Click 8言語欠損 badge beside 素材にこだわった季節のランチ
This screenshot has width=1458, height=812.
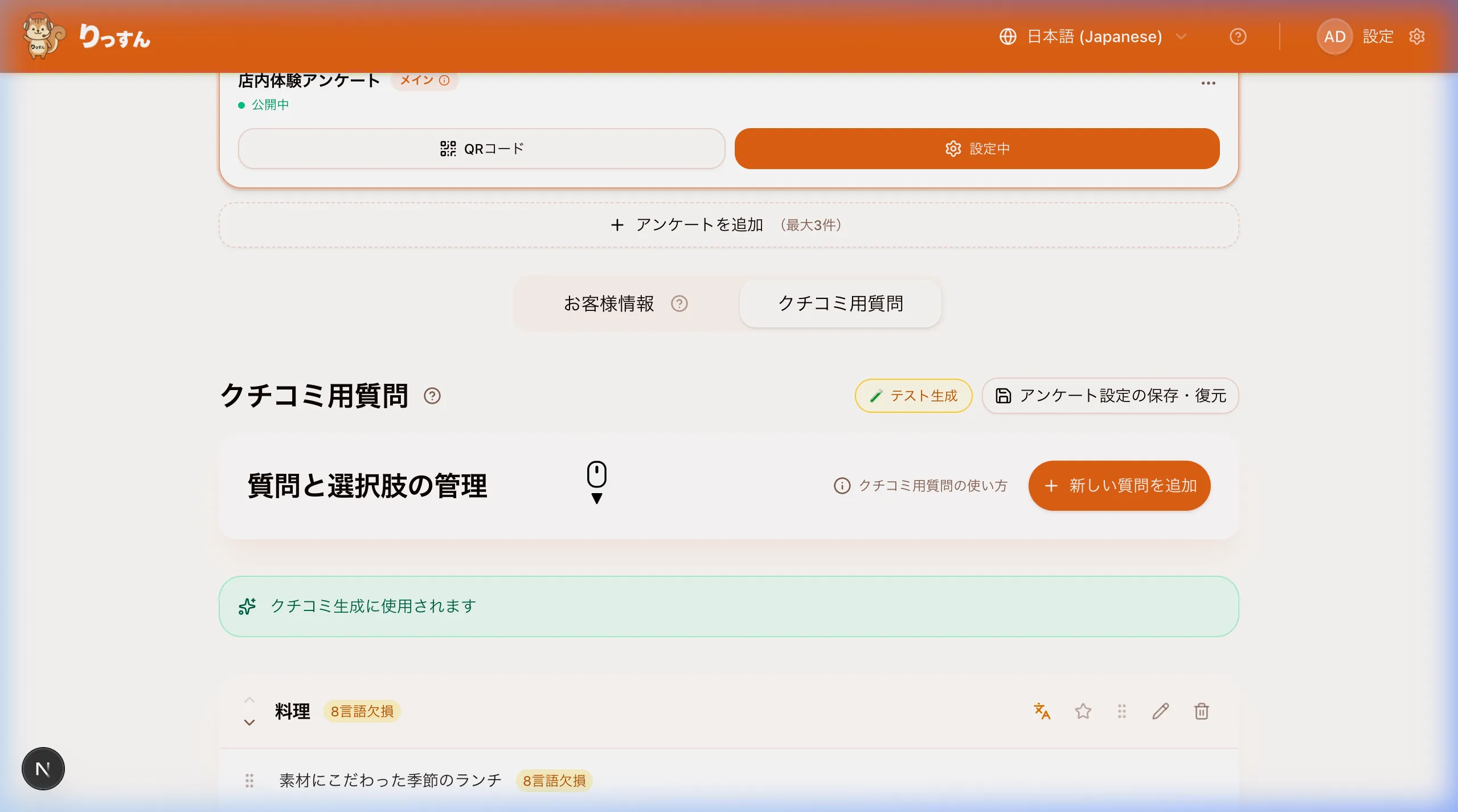pos(554,781)
